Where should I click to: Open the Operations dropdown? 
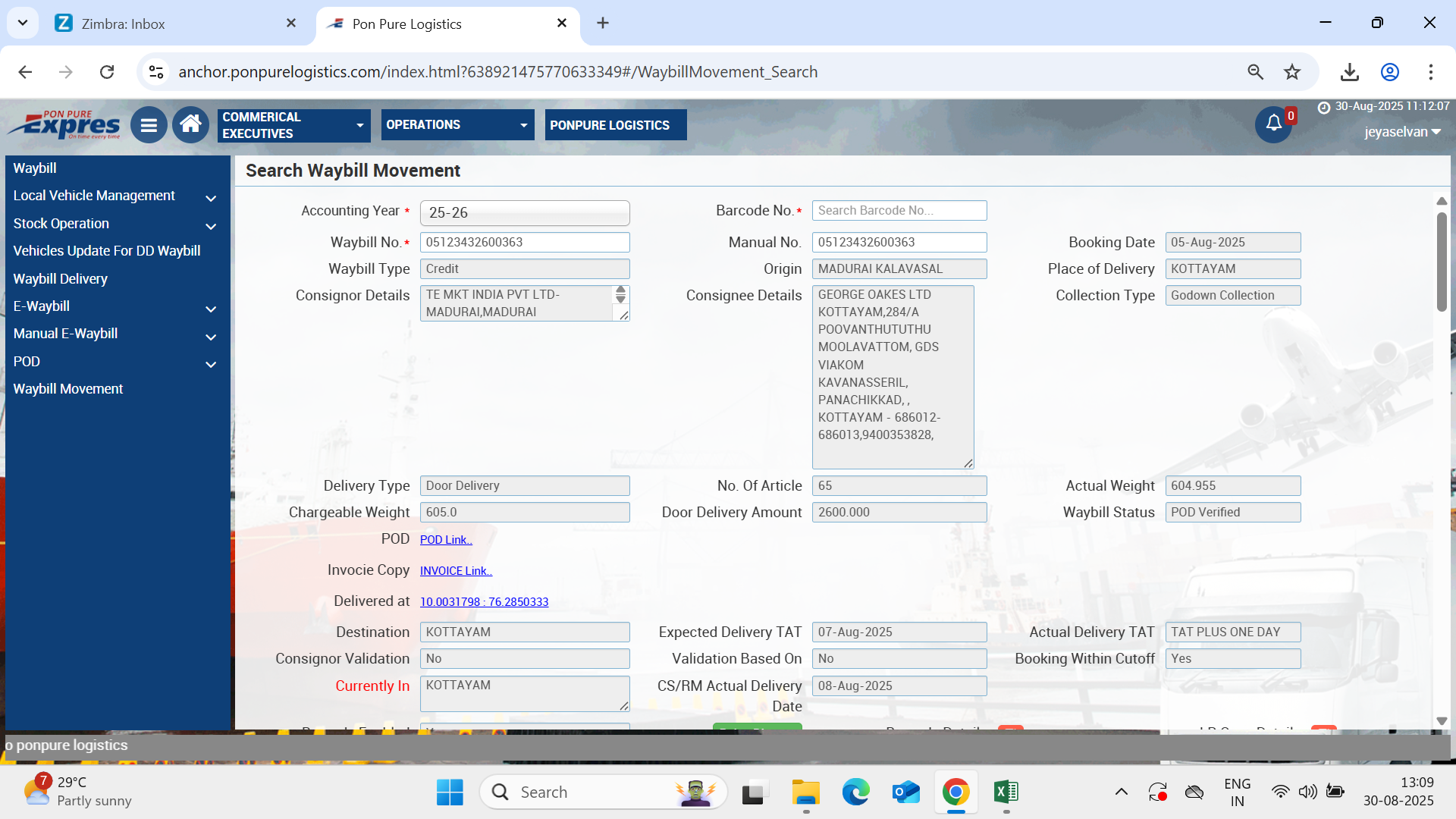click(x=457, y=125)
